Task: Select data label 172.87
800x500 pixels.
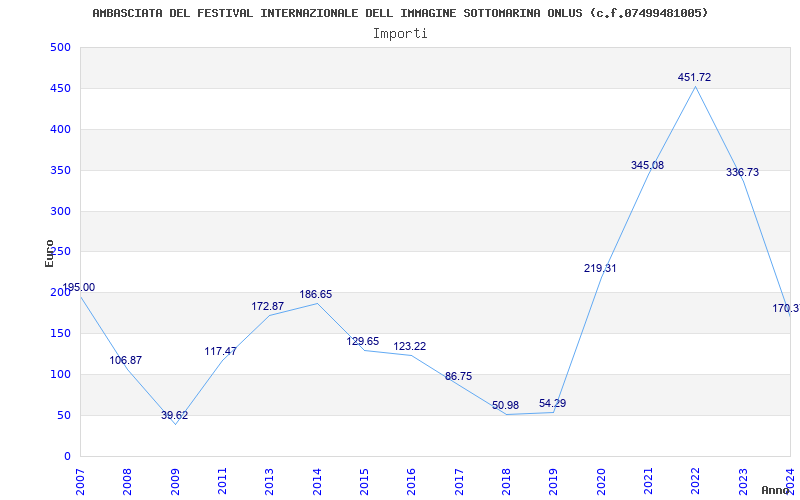Action: [267, 307]
